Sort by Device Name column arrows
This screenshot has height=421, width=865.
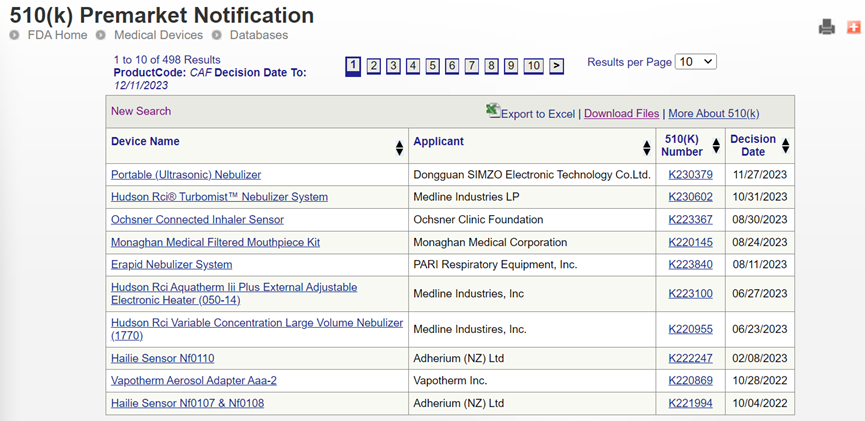click(399, 148)
